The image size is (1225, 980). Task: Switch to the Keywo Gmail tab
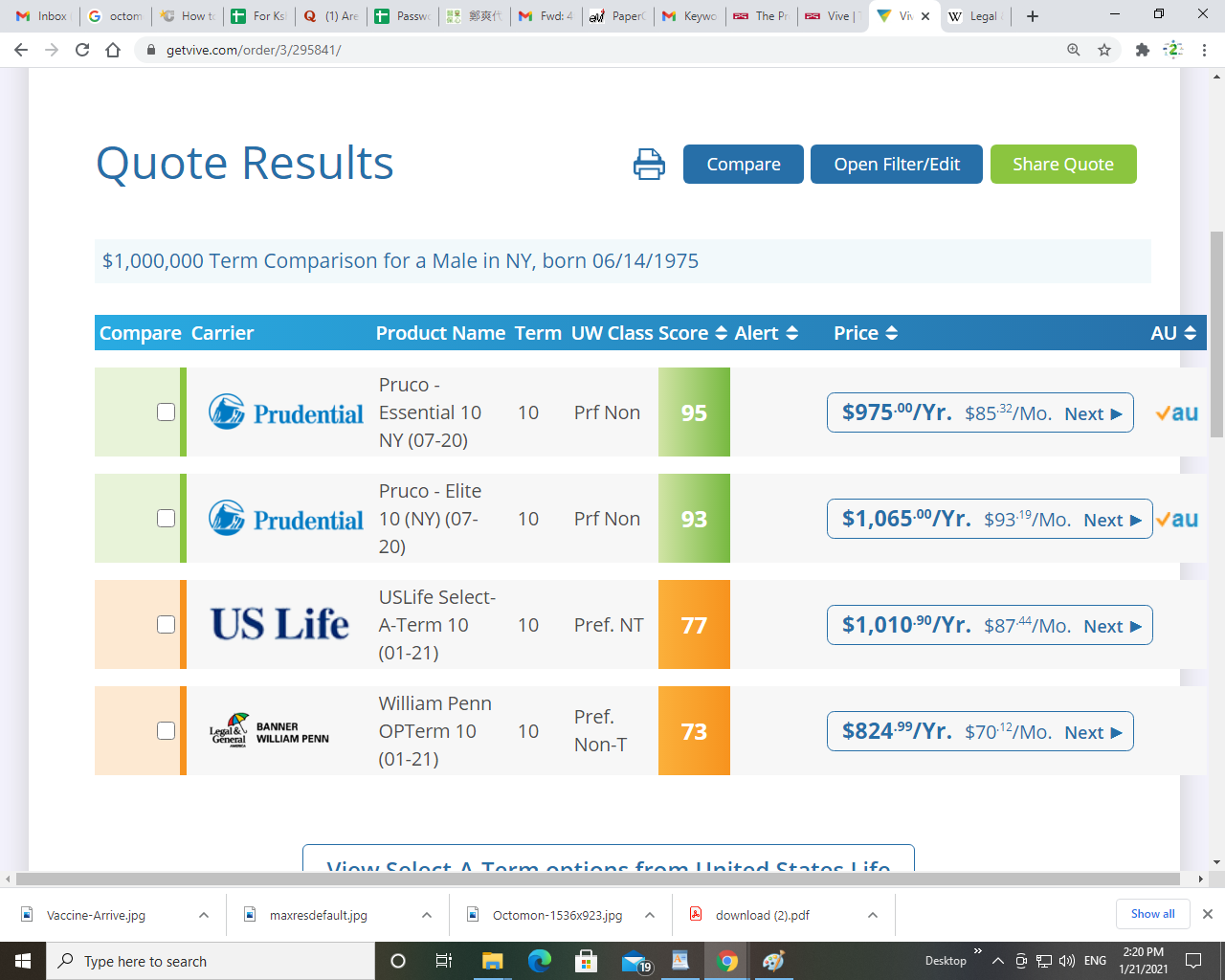[690, 16]
